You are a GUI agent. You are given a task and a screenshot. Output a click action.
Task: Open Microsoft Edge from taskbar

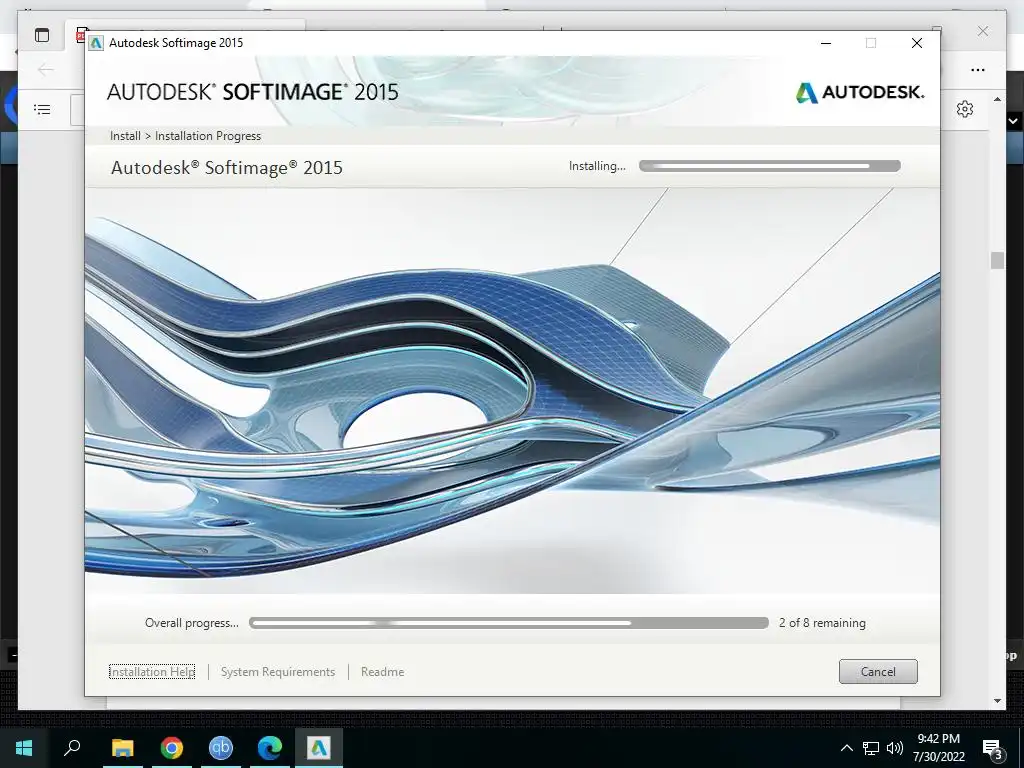(270, 748)
